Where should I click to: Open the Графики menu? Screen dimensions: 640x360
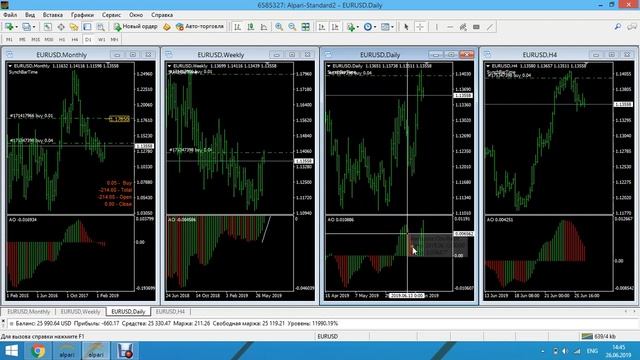82,15
